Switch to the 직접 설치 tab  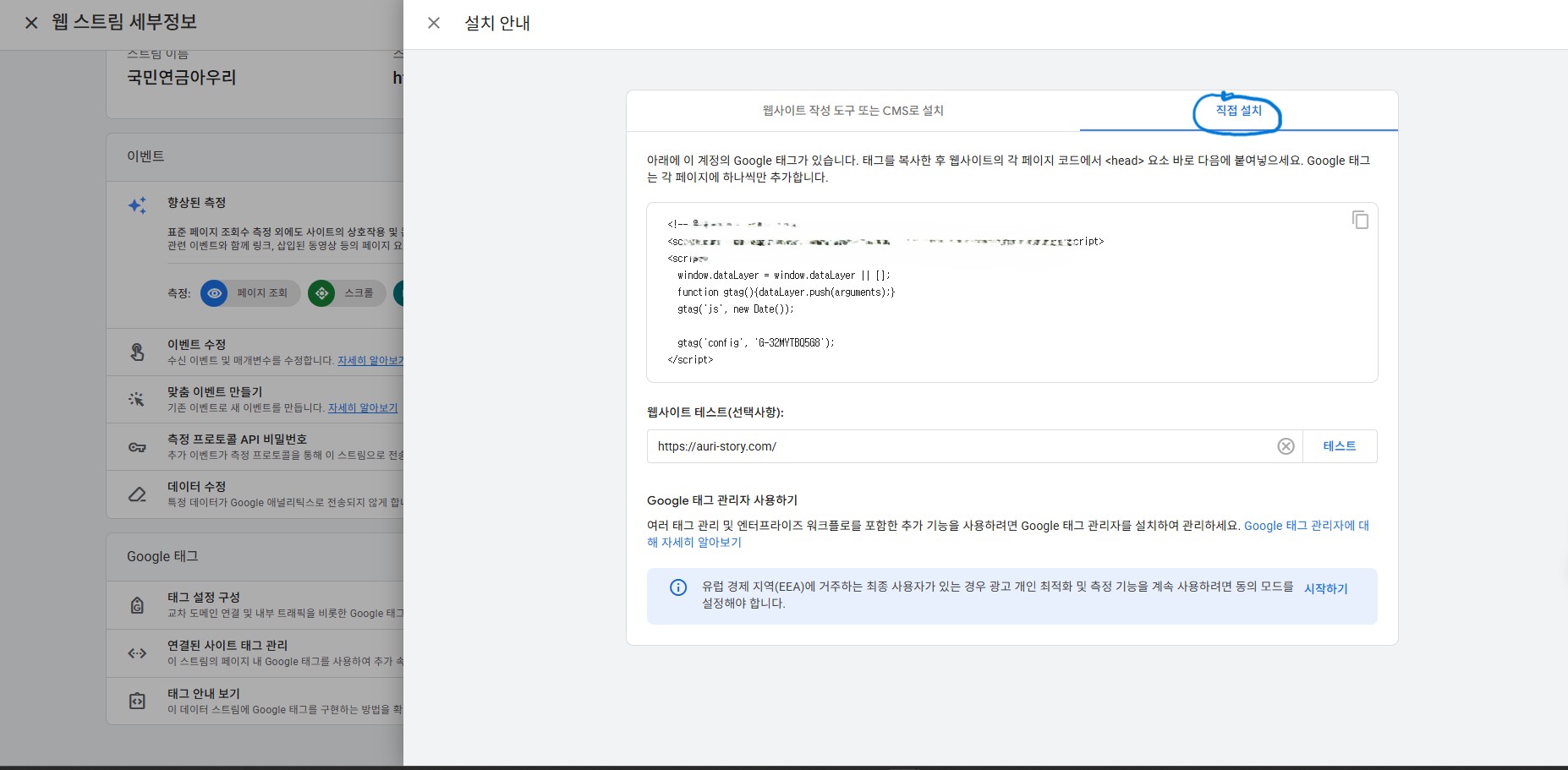(1237, 111)
